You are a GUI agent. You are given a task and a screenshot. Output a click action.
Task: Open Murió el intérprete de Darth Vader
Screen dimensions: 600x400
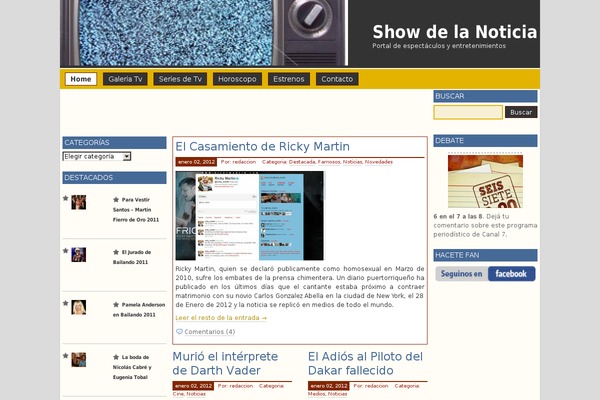[225, 363]
